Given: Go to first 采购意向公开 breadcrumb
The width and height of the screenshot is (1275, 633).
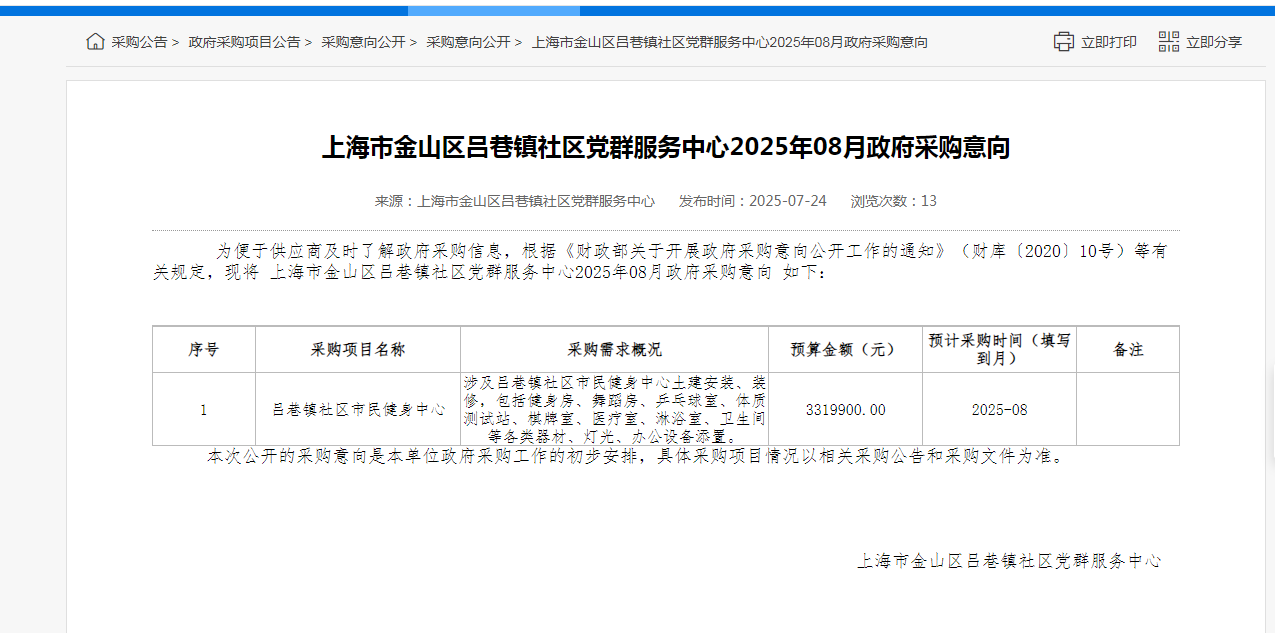Looking at the screenshot, I should pos(363,42).
